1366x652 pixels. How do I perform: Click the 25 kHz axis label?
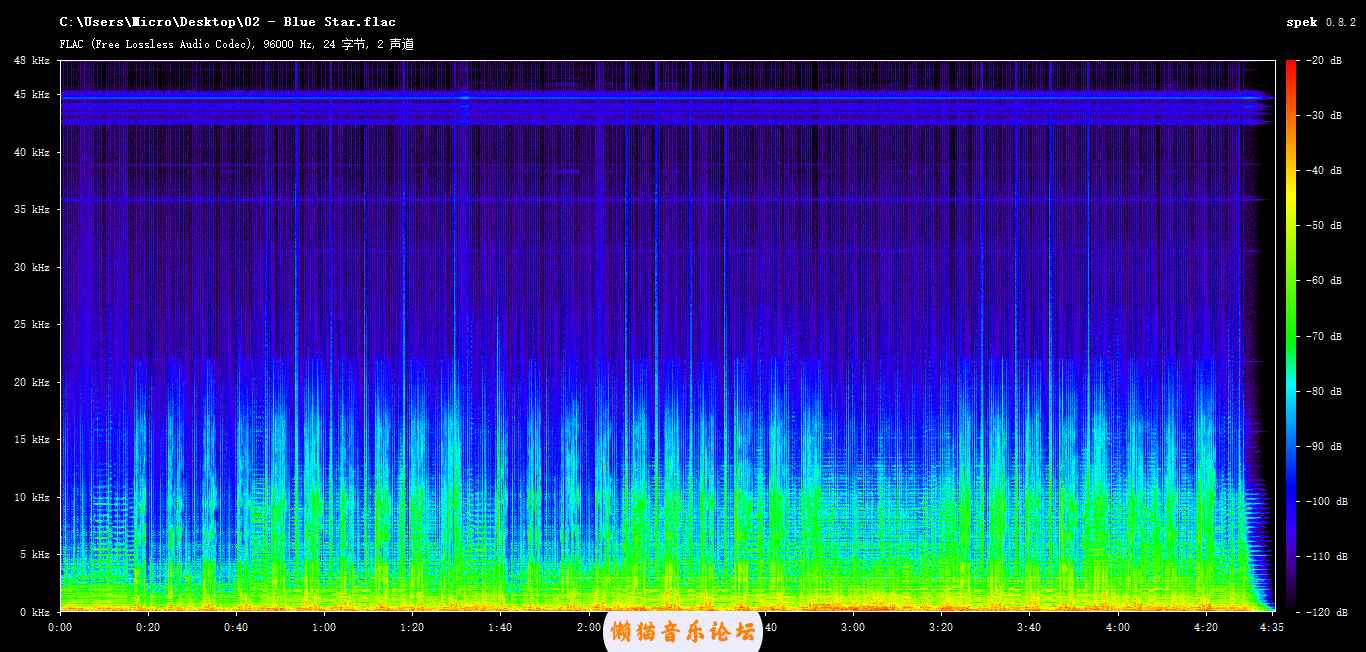tap(32, 325)
